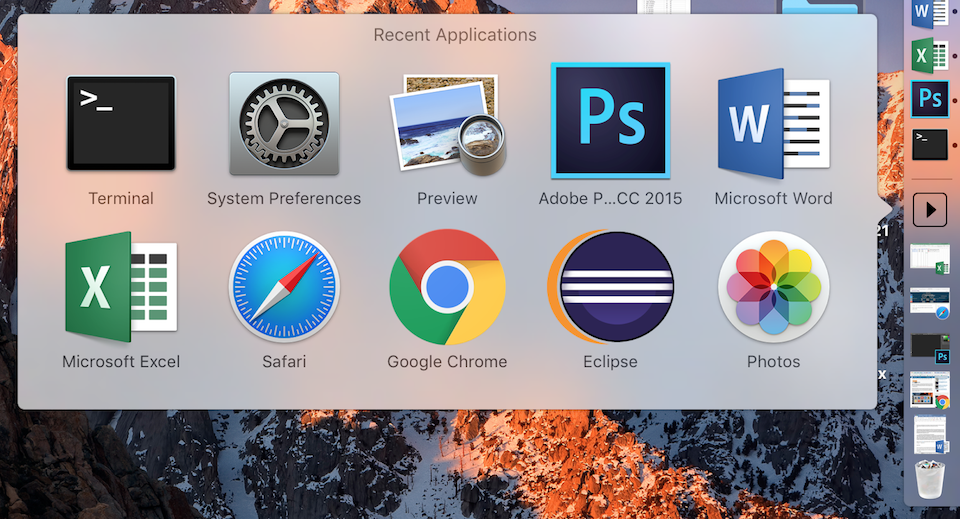
Task: Restore the minimized Photoshop window in Dock
Action: tap(929, 348)
